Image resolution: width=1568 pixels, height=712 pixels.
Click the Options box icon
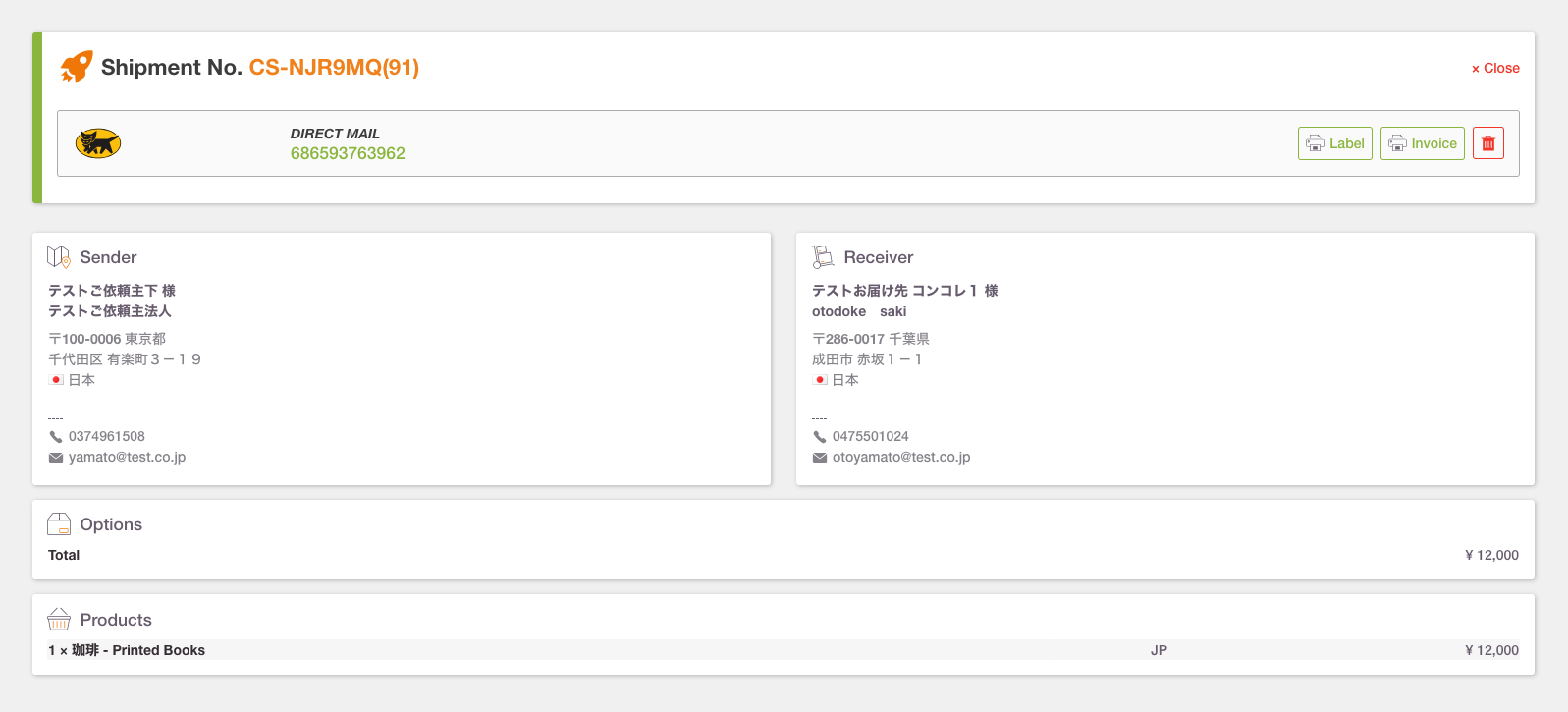(x=59, y=524)
